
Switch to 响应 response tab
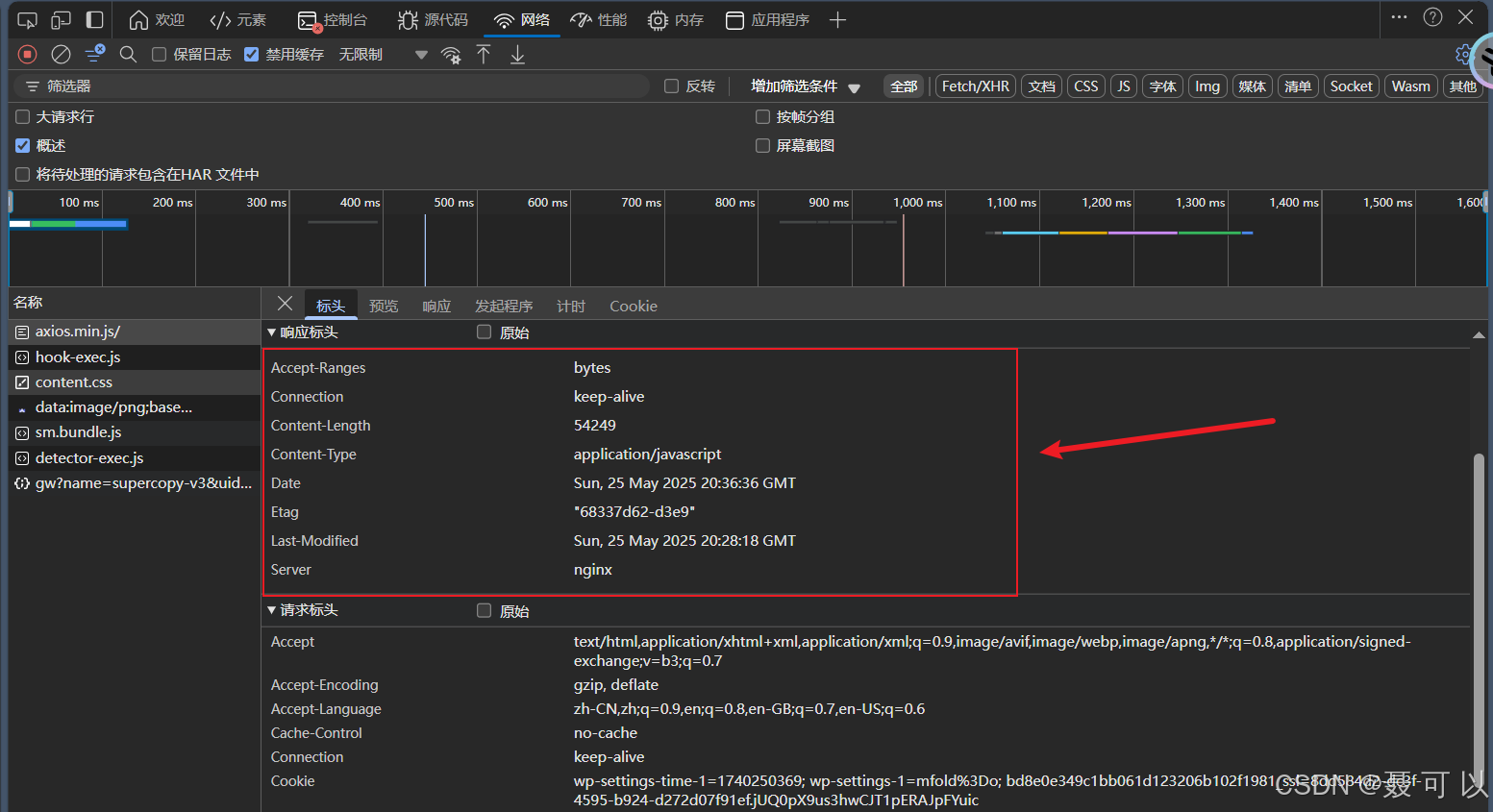point(436,306)
